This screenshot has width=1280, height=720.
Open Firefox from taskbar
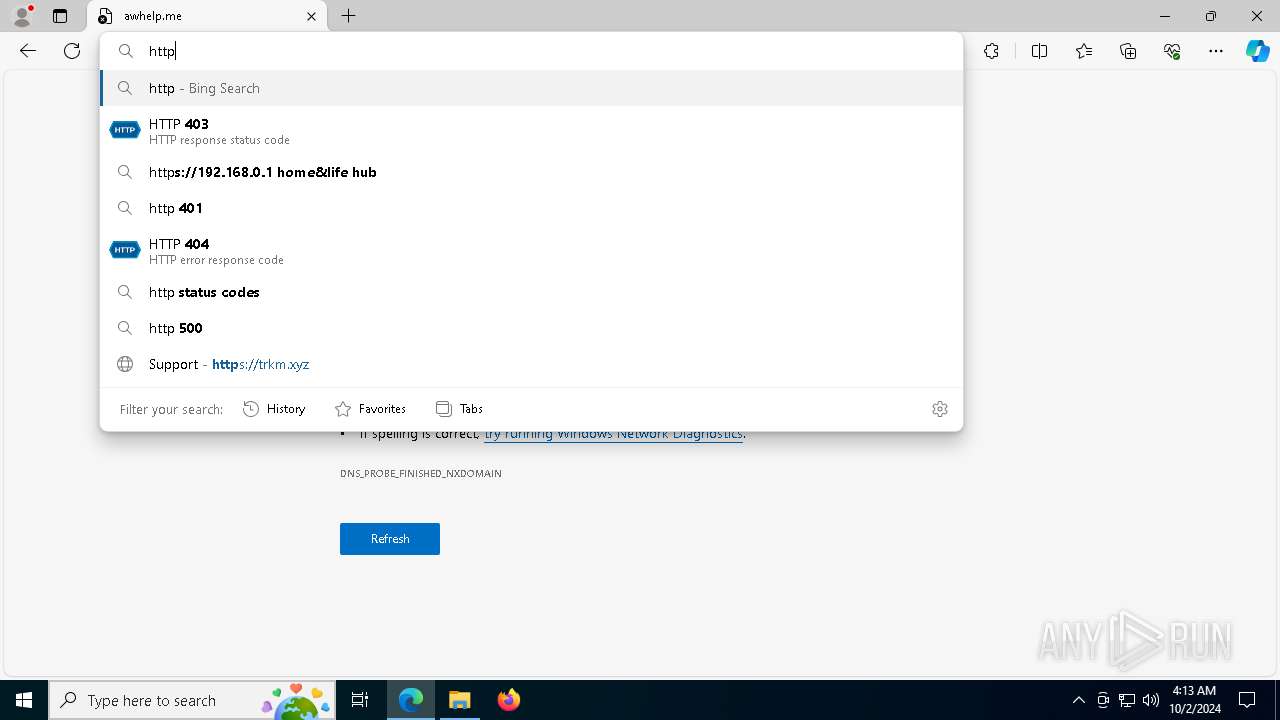click(x=509, y=700)
